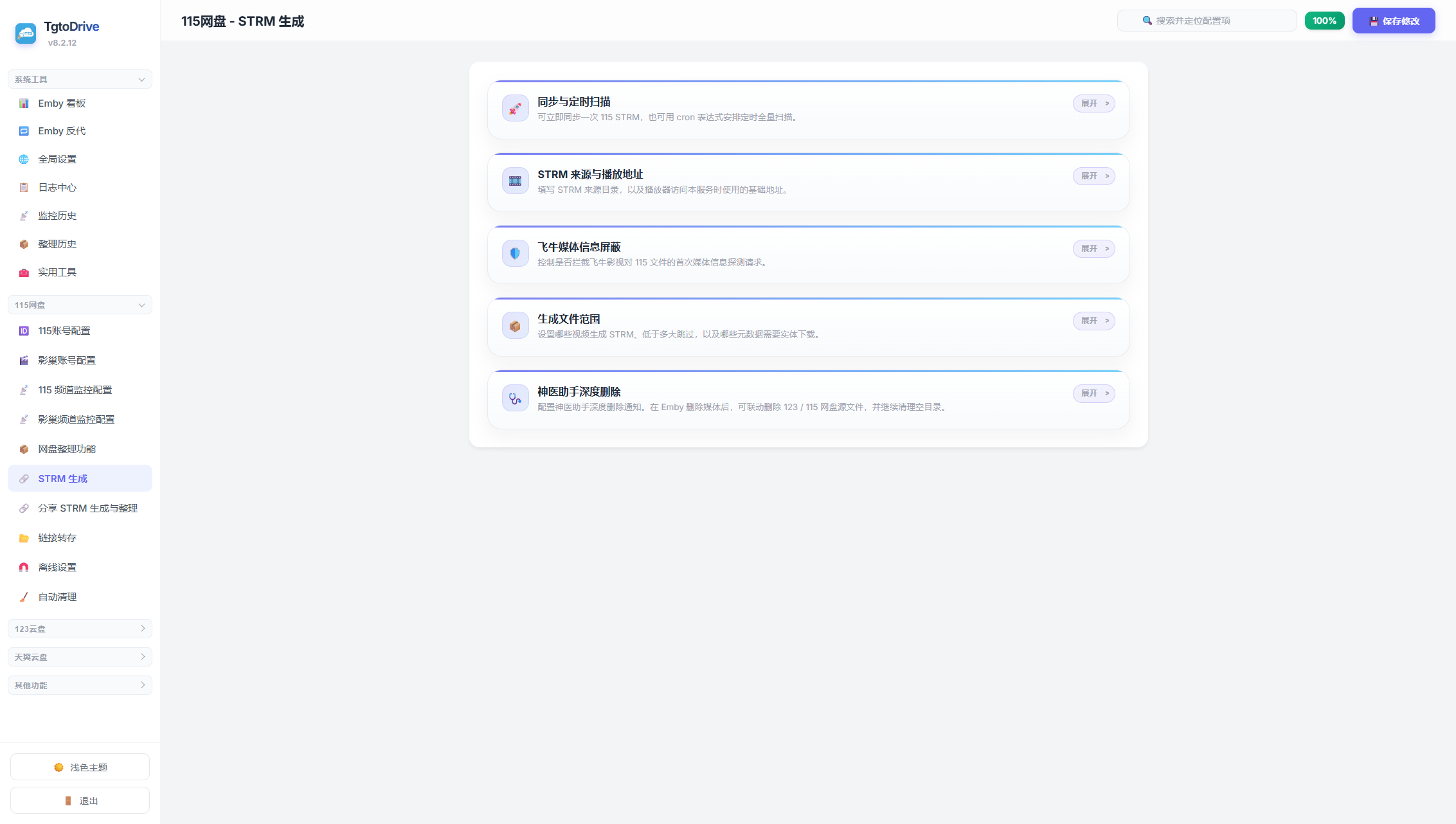Screen dimensions: 1456x824
Task: Expand the 生成文件范围 section
Action: point(1093,321)
